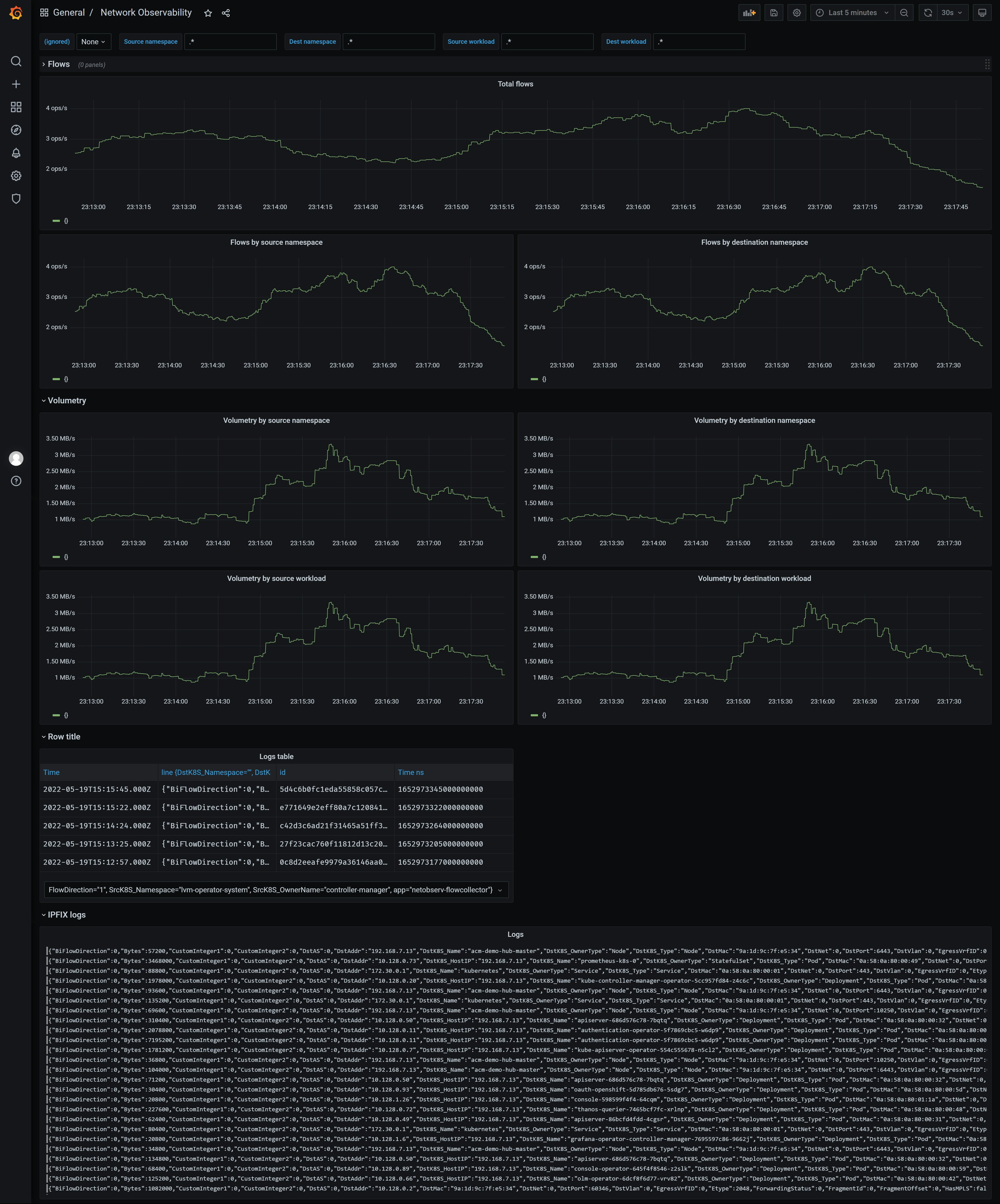Open the Alerting bell icon

pyautogui.click(x=16, y=153)
